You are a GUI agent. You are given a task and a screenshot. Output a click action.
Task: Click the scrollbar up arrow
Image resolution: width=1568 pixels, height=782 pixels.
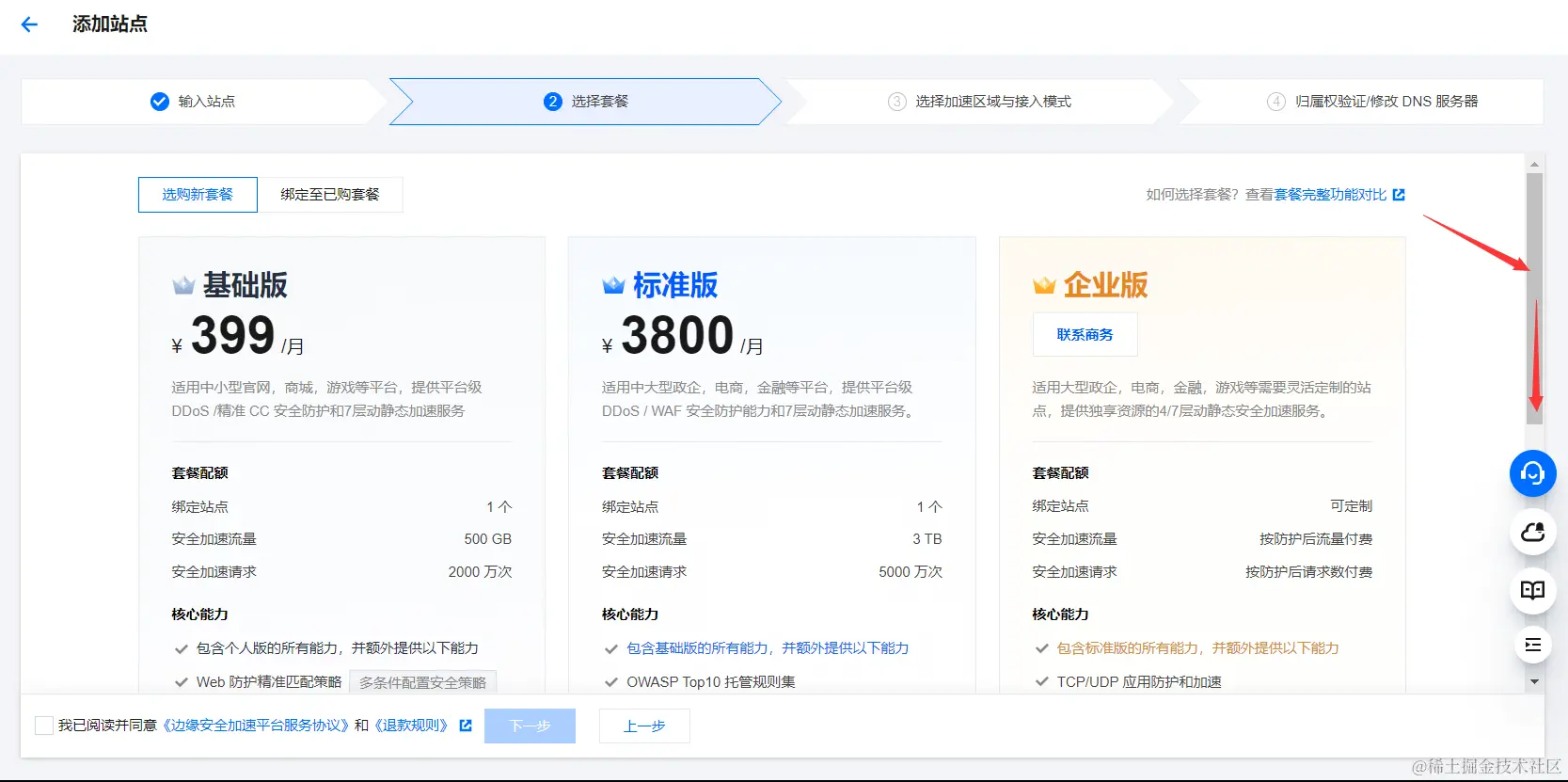tap(1534, 165)
